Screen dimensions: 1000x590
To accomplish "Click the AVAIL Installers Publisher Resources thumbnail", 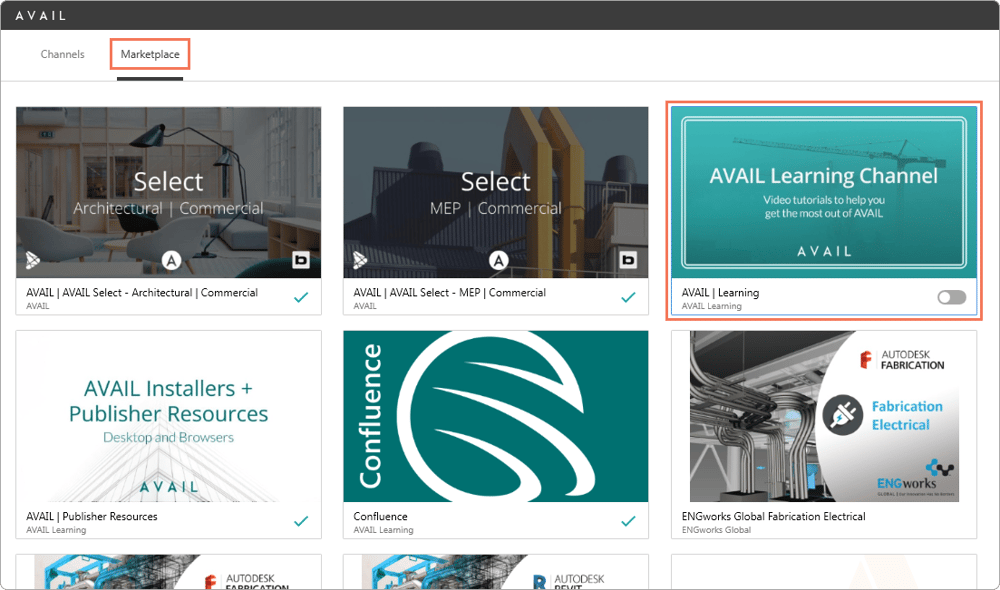I will click(169, 417).
